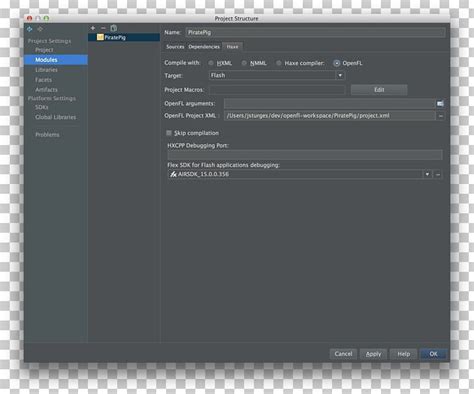Switch to the Haxe tab
474x394 pixels.
coord(232,47)
